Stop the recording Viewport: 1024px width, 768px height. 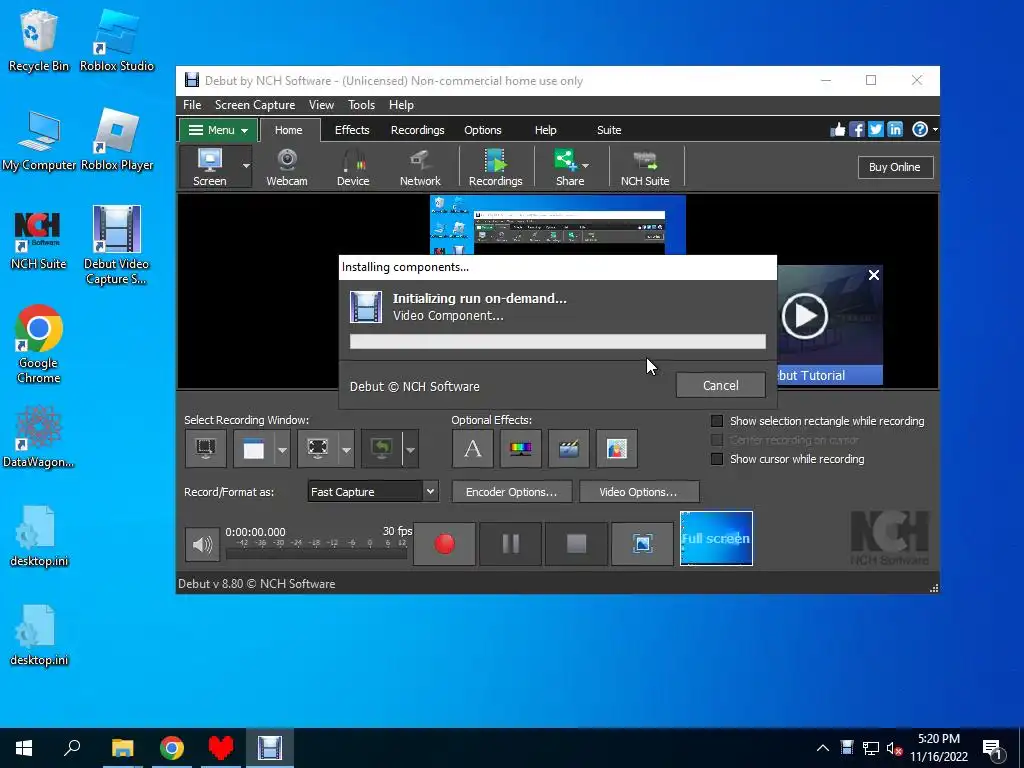576,543
